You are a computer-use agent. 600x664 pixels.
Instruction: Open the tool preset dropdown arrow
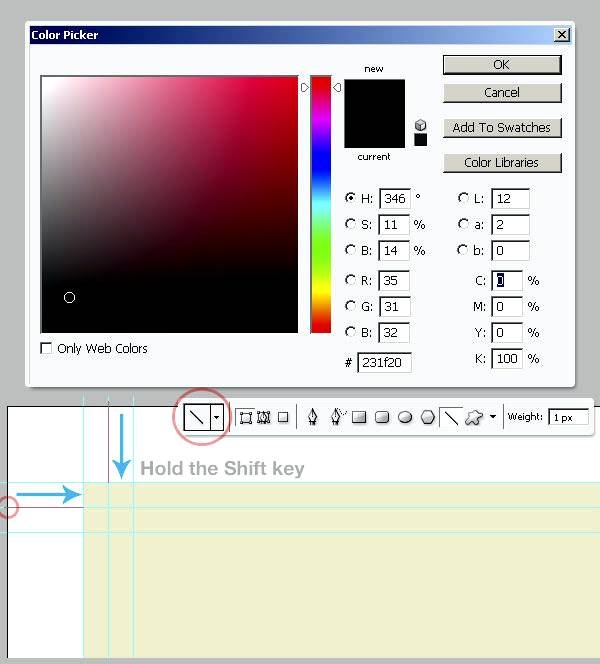click(x=217, y=417)
